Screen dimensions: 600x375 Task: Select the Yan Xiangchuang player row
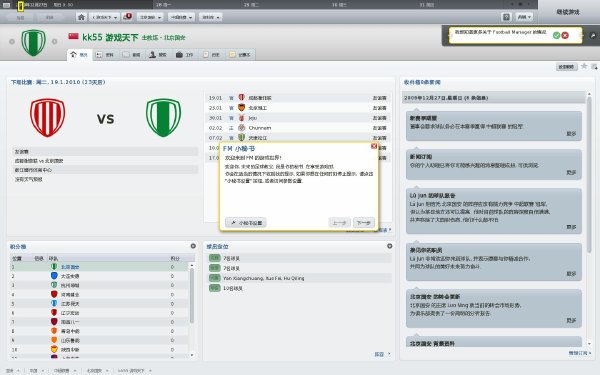tap(299, 278)
